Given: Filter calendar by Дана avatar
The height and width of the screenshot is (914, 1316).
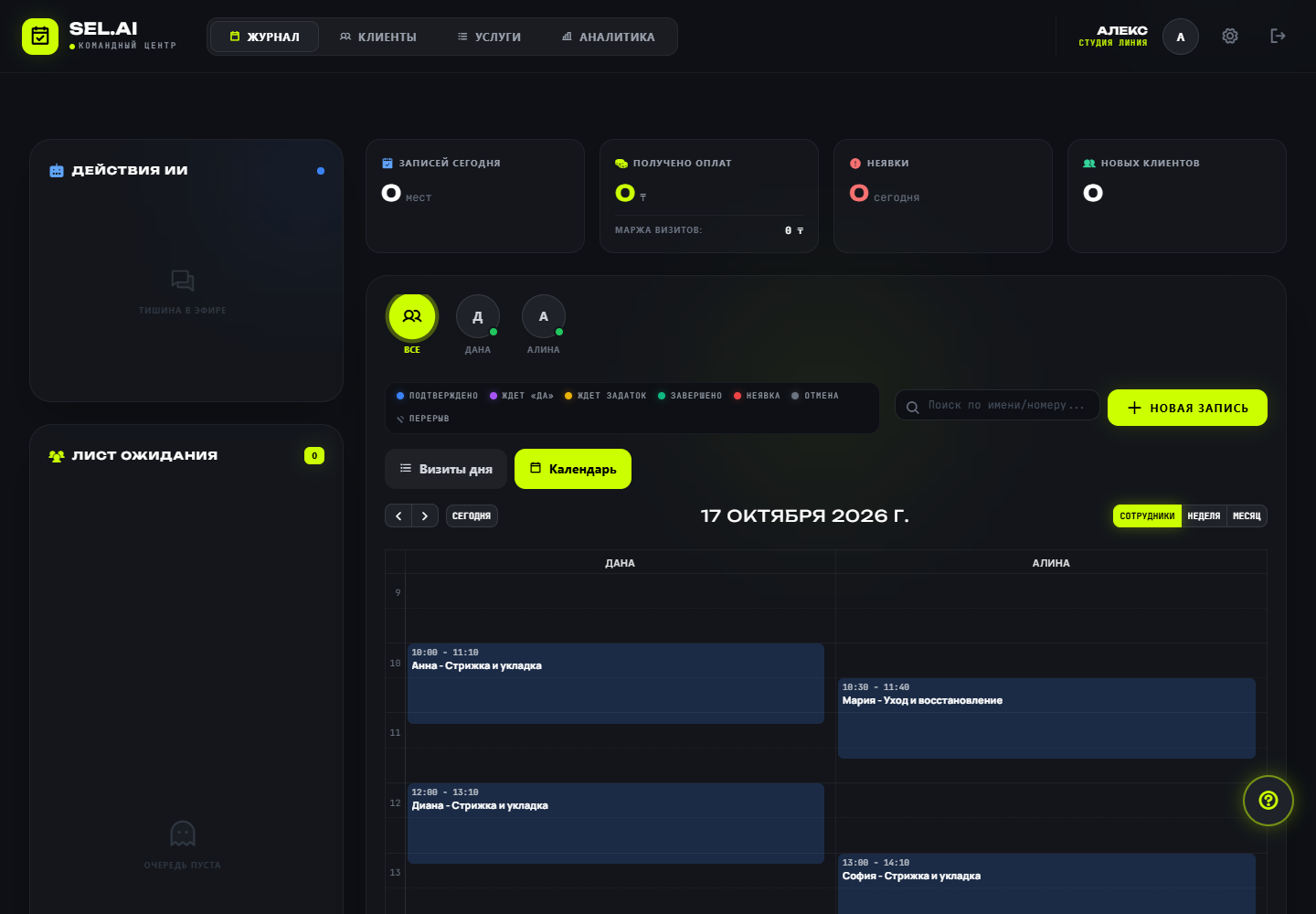Looking at the screenshot, I should tap(478, 317).
